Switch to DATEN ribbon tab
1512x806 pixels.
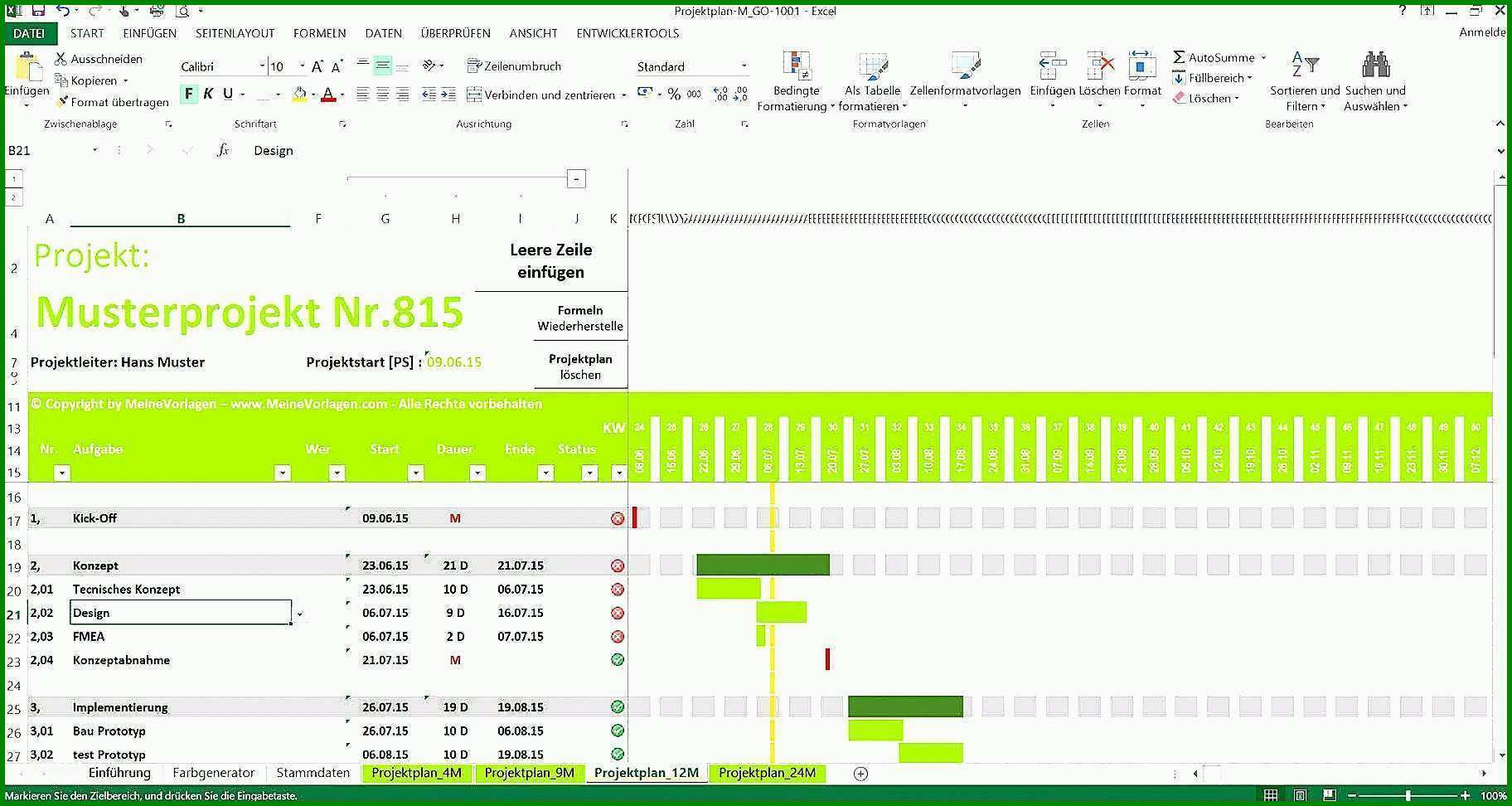point(384,33)
